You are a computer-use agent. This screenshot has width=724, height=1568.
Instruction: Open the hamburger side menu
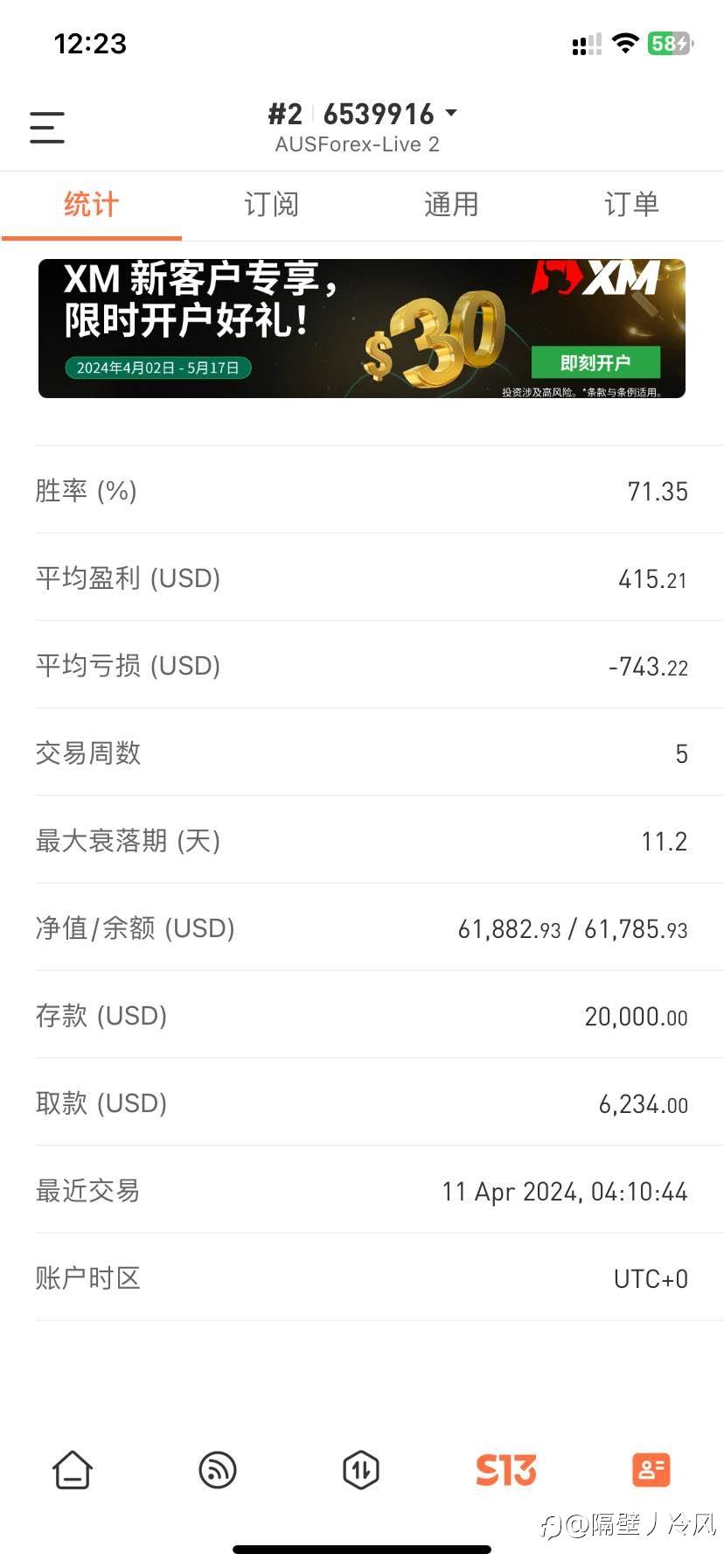point(47,128)
